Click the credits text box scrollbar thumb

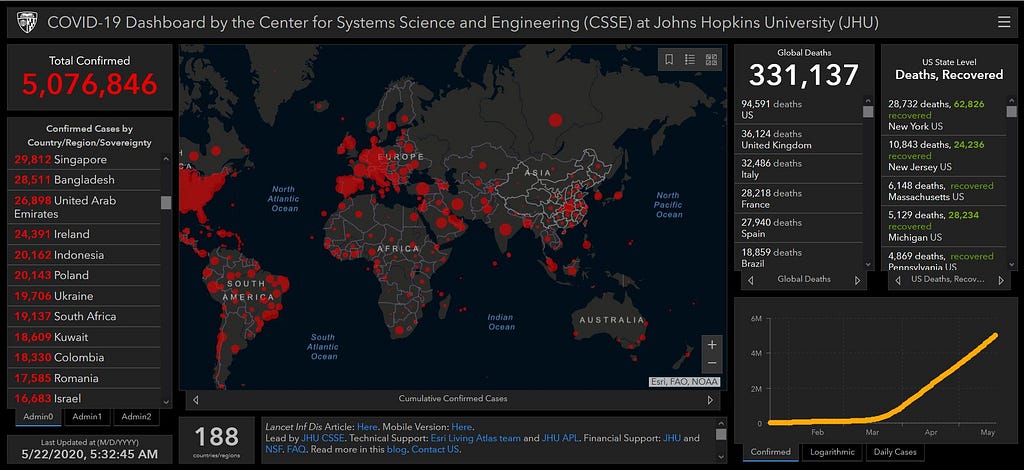click(721, 434)
